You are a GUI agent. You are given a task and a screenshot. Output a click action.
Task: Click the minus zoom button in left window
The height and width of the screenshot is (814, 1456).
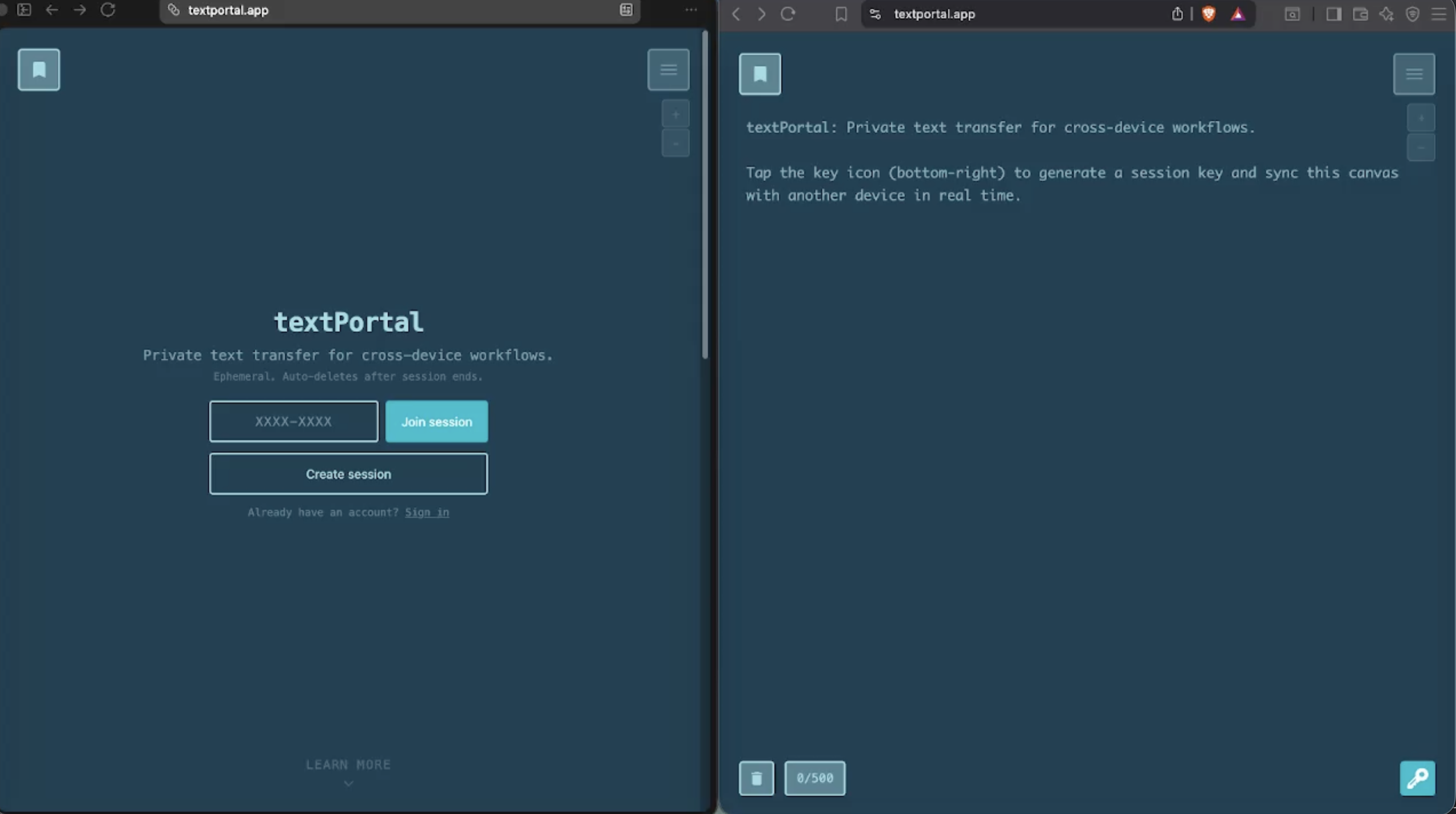(x=675, y=143)
